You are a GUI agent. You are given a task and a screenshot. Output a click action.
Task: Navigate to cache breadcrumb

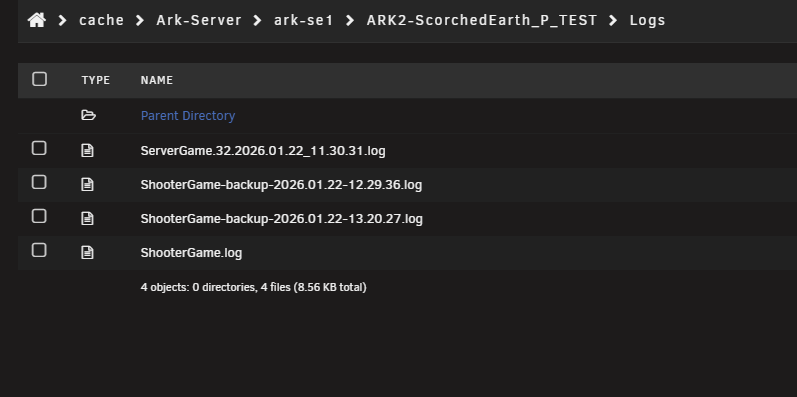tap(102, 20)
